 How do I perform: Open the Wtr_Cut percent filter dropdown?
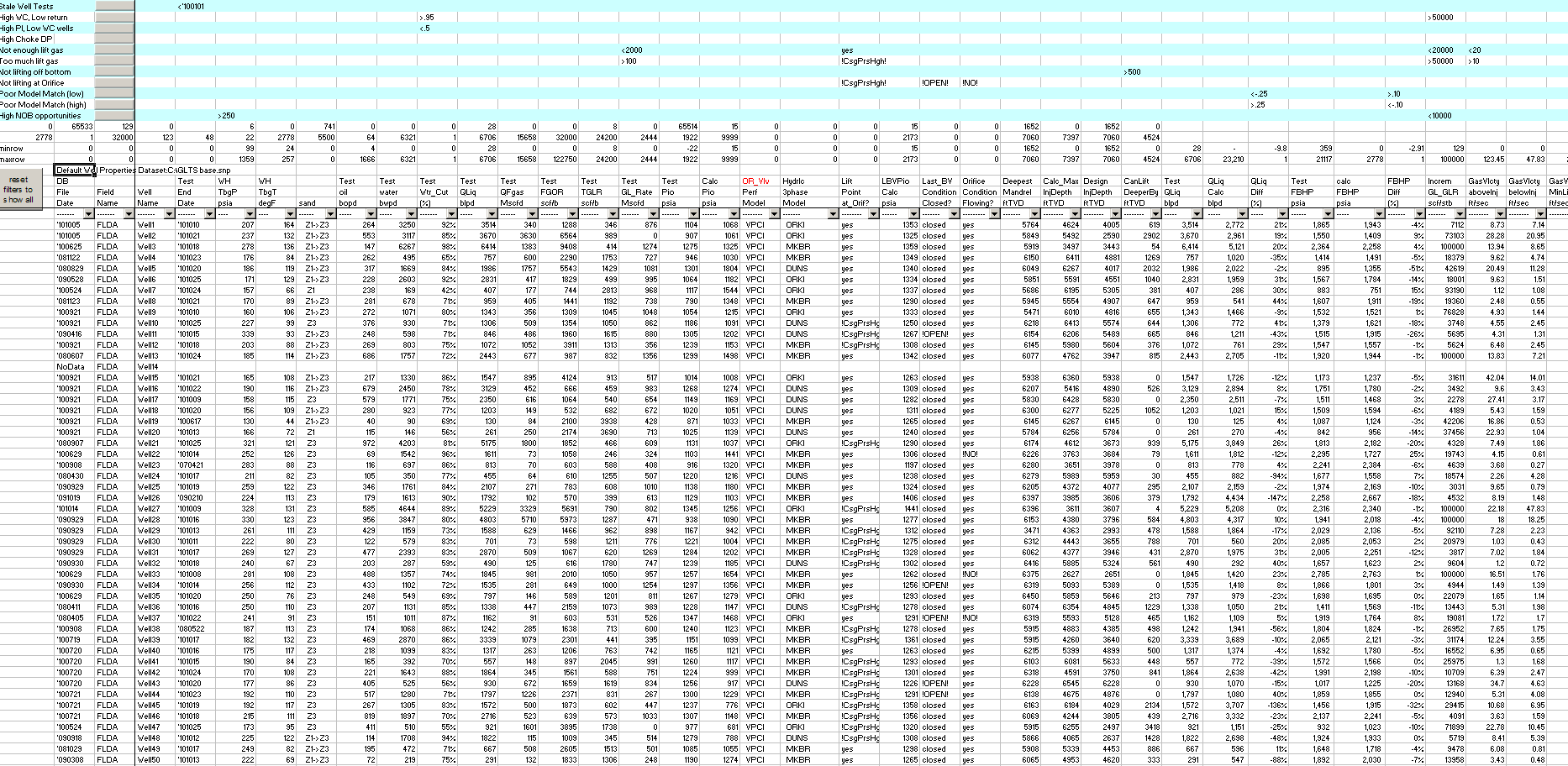(x=452, y=214)
